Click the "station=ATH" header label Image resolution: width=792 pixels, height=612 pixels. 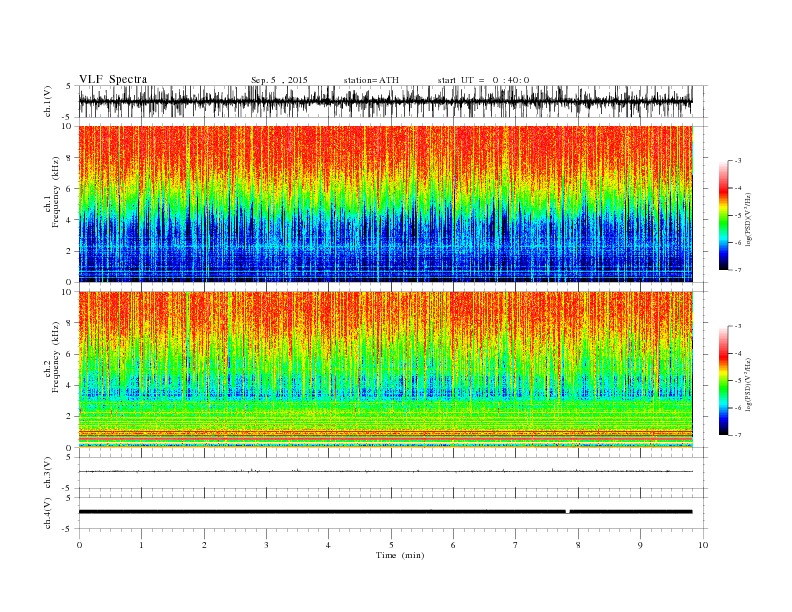[x=371, y=80]
